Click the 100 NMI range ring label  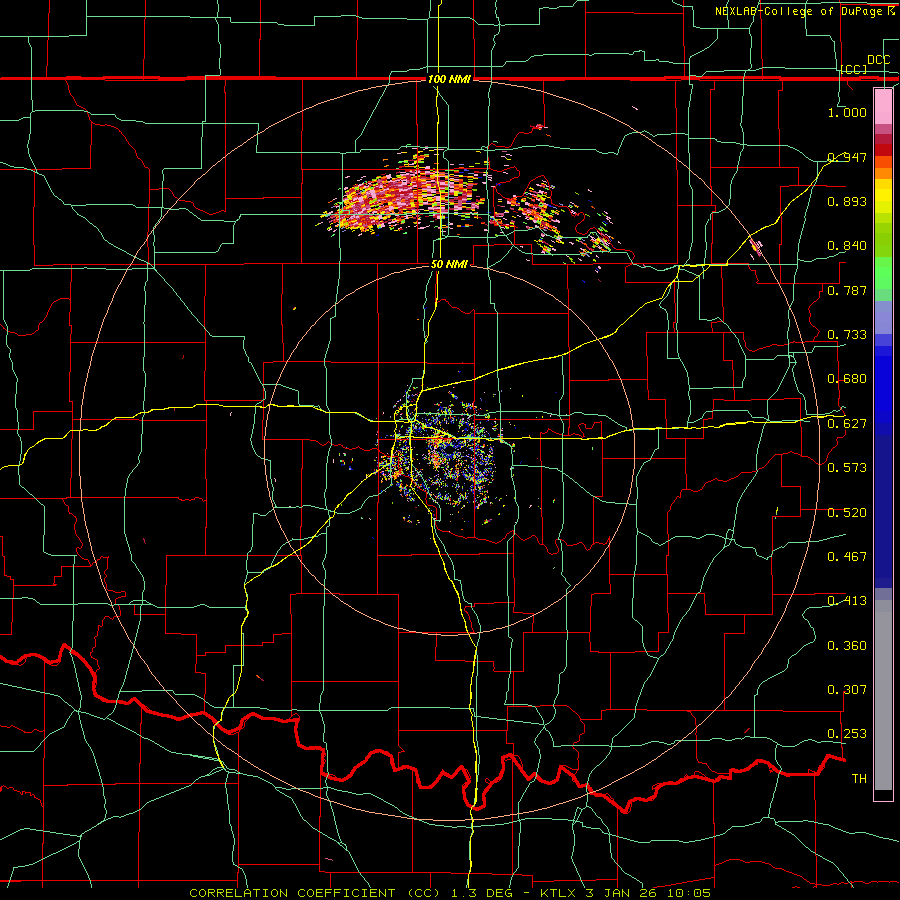449,79
